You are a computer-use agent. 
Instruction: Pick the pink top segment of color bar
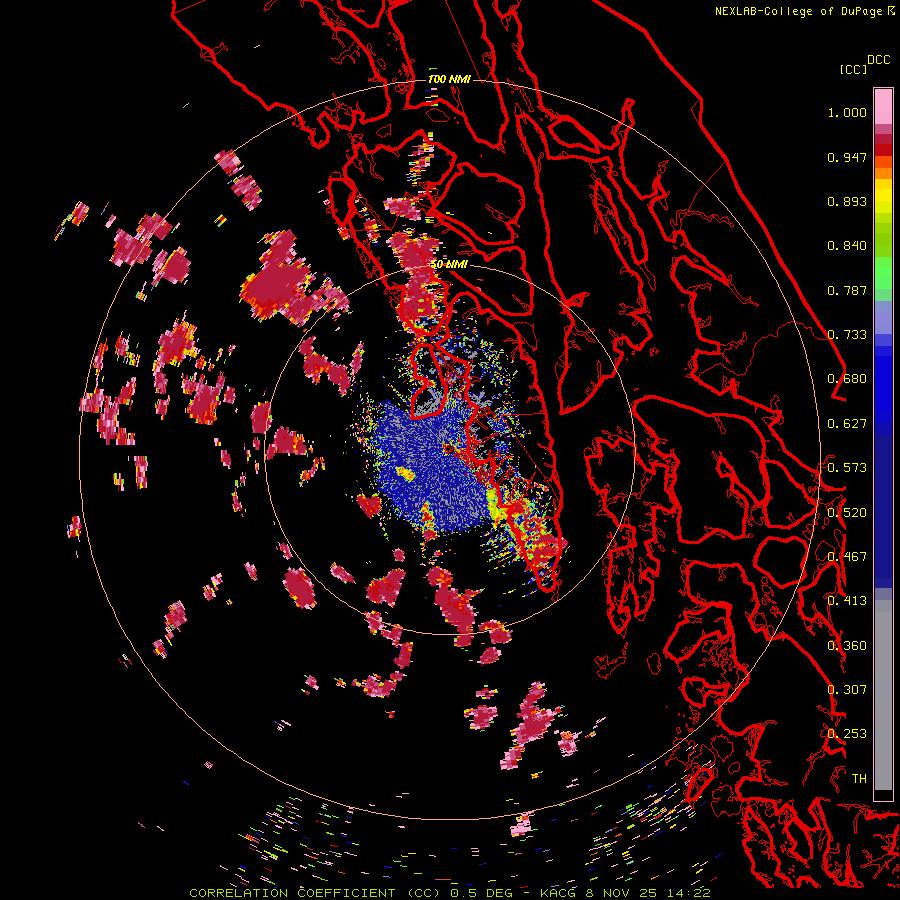[x=883, y=106]
